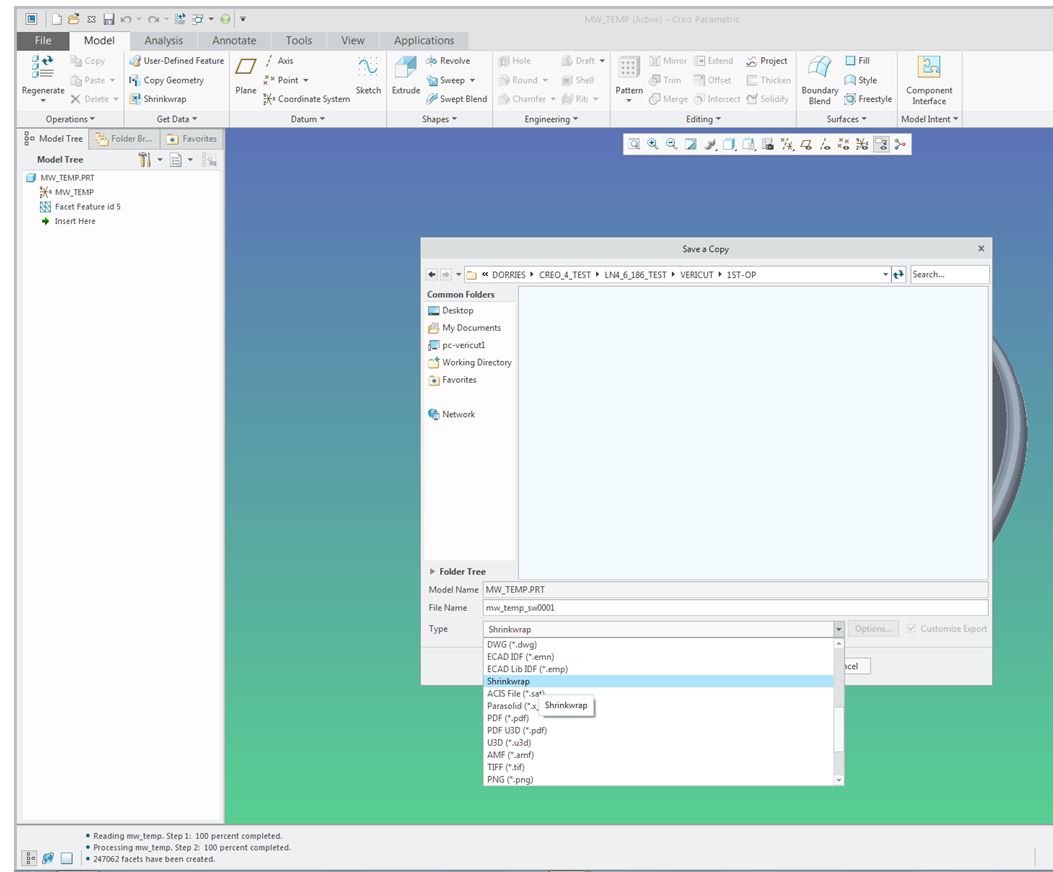Switch to the Annotate ribbon tab
Viewport: 1053px width, 872px height.
tap(234, 40)
